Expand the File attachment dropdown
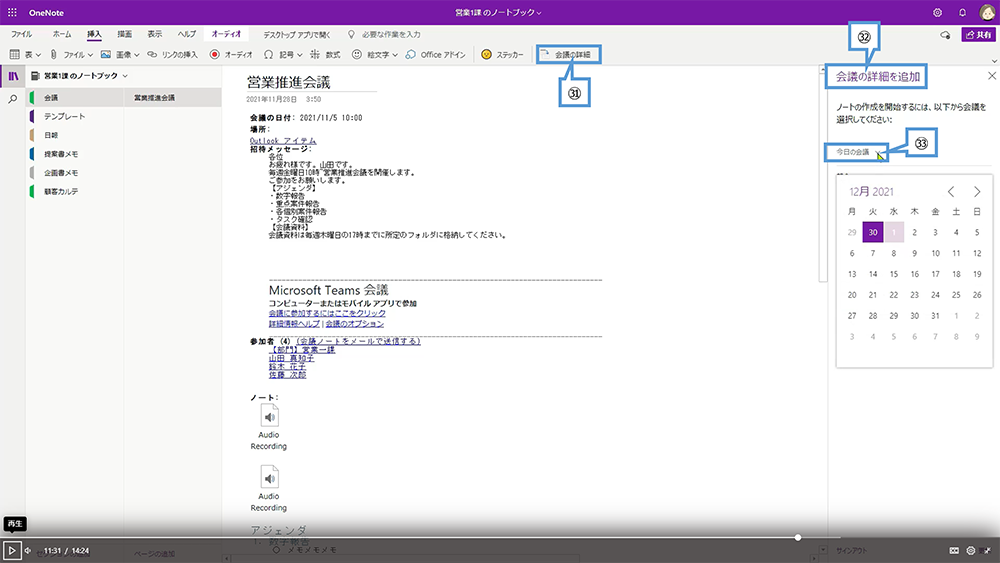Screen dimensions: 1000x563 click(x=90, y=55)
